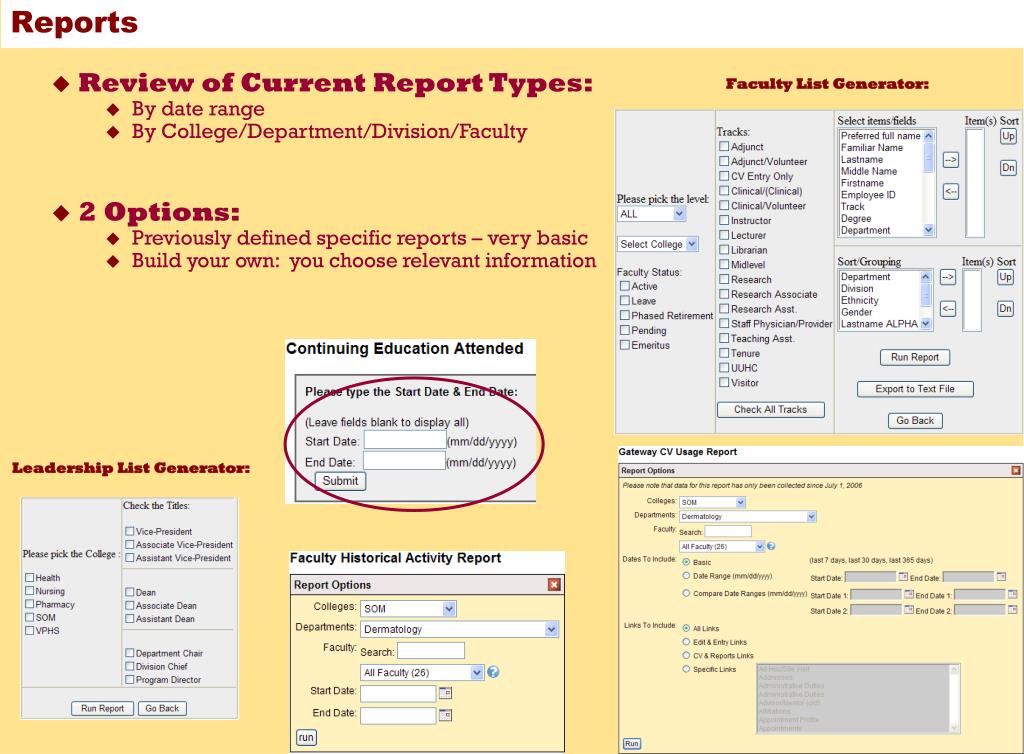Open All Faculty (26) dropdown in Gateway CV Usage Report
Screen dimensions: 1024x754
722,546
